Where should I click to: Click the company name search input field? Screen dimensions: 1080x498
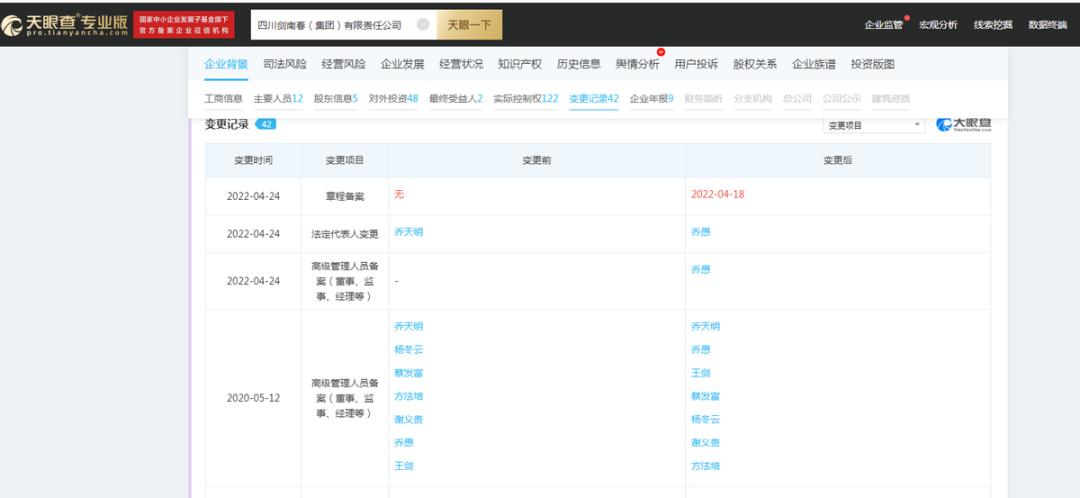(x=335, y=25)
